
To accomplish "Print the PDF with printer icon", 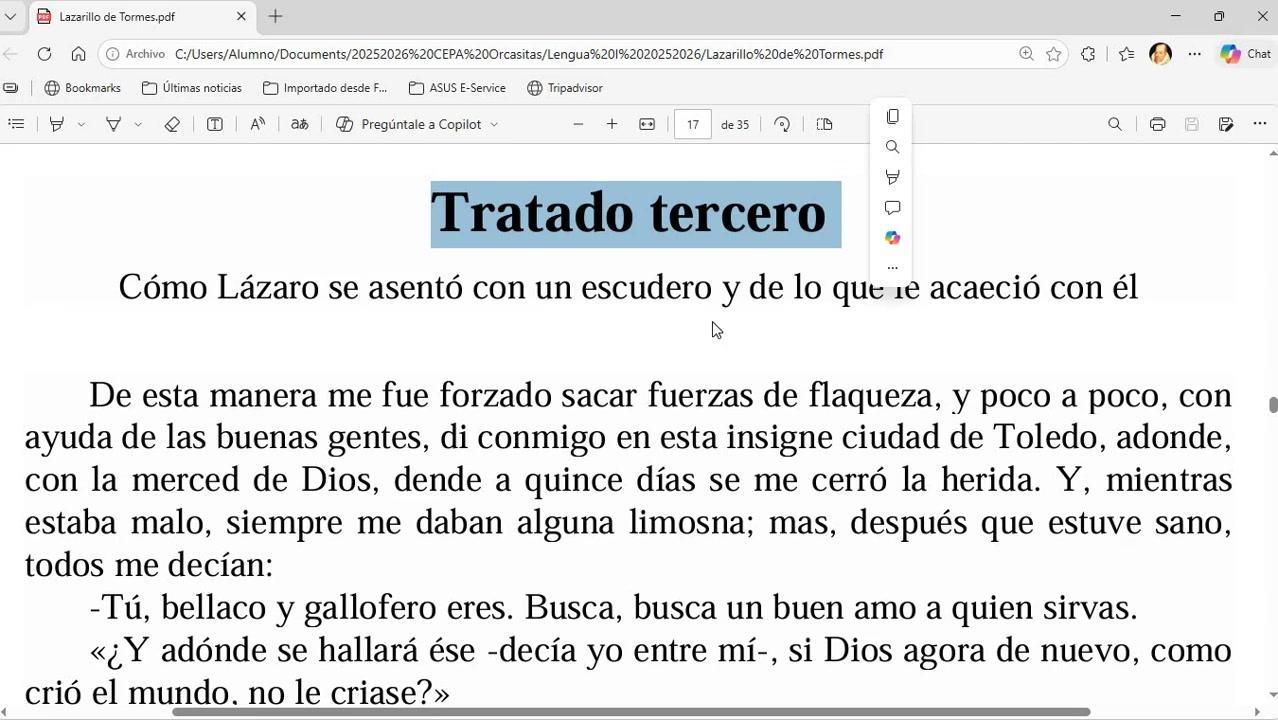I will 1157,124.
